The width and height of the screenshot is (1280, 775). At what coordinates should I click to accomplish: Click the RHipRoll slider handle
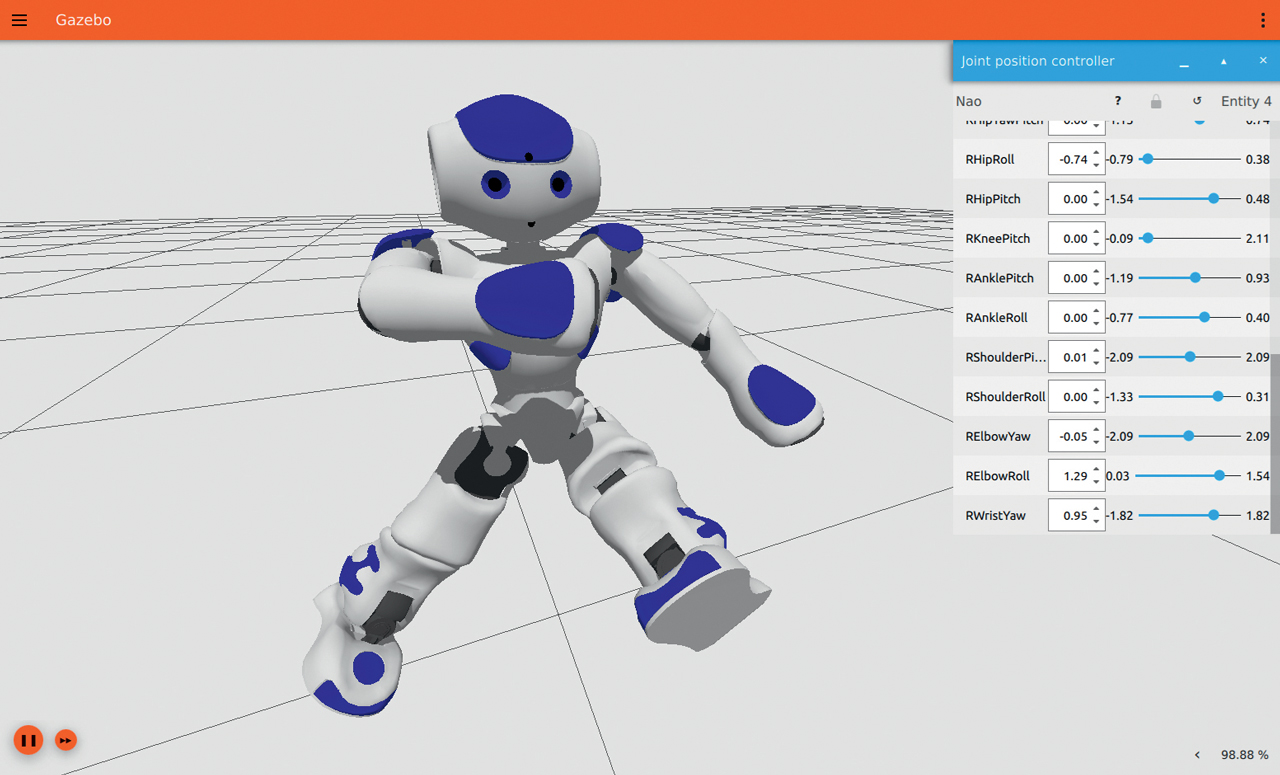[1148, 159]
